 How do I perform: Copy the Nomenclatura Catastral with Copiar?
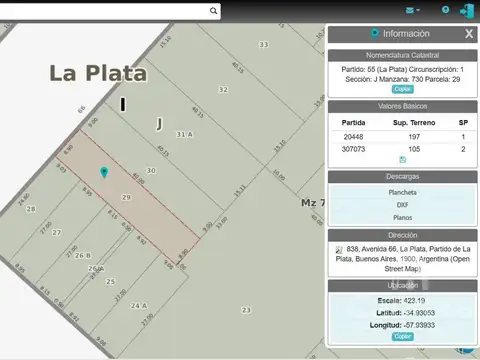[x=403, y=89]
